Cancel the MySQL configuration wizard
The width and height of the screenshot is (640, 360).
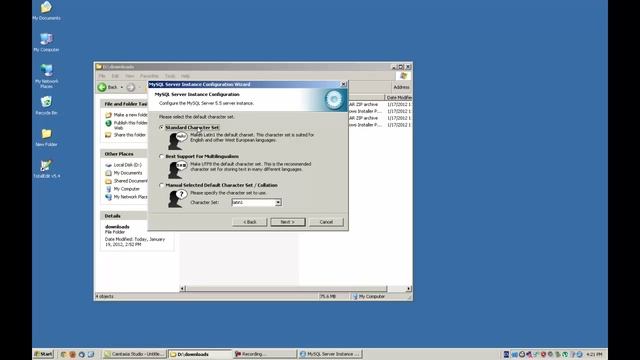(x=326, y=222)
